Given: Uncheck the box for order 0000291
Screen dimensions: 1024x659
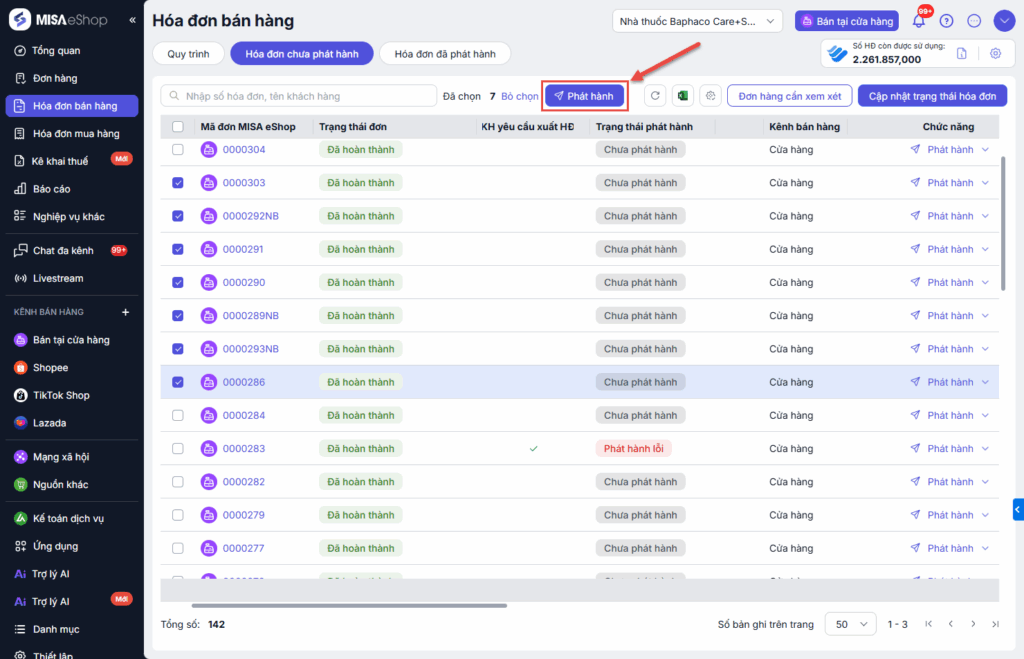Looking at the screenshot, I should point(178,249).
